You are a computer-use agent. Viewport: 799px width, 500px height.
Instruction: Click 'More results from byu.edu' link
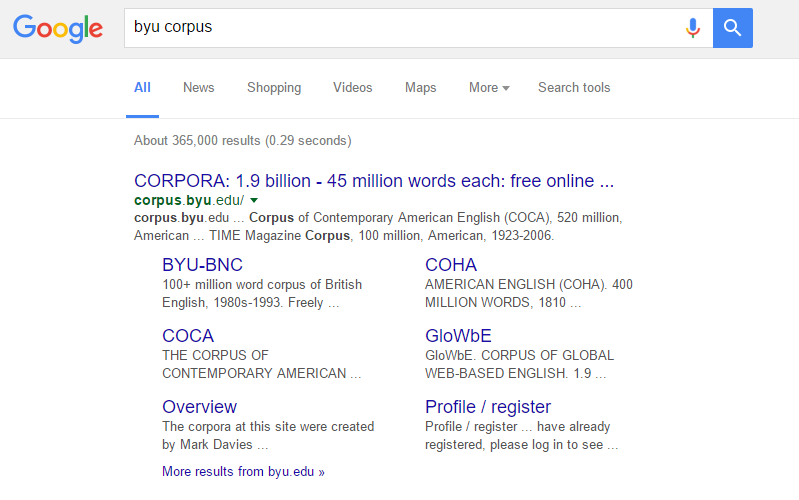pos(243,471)
